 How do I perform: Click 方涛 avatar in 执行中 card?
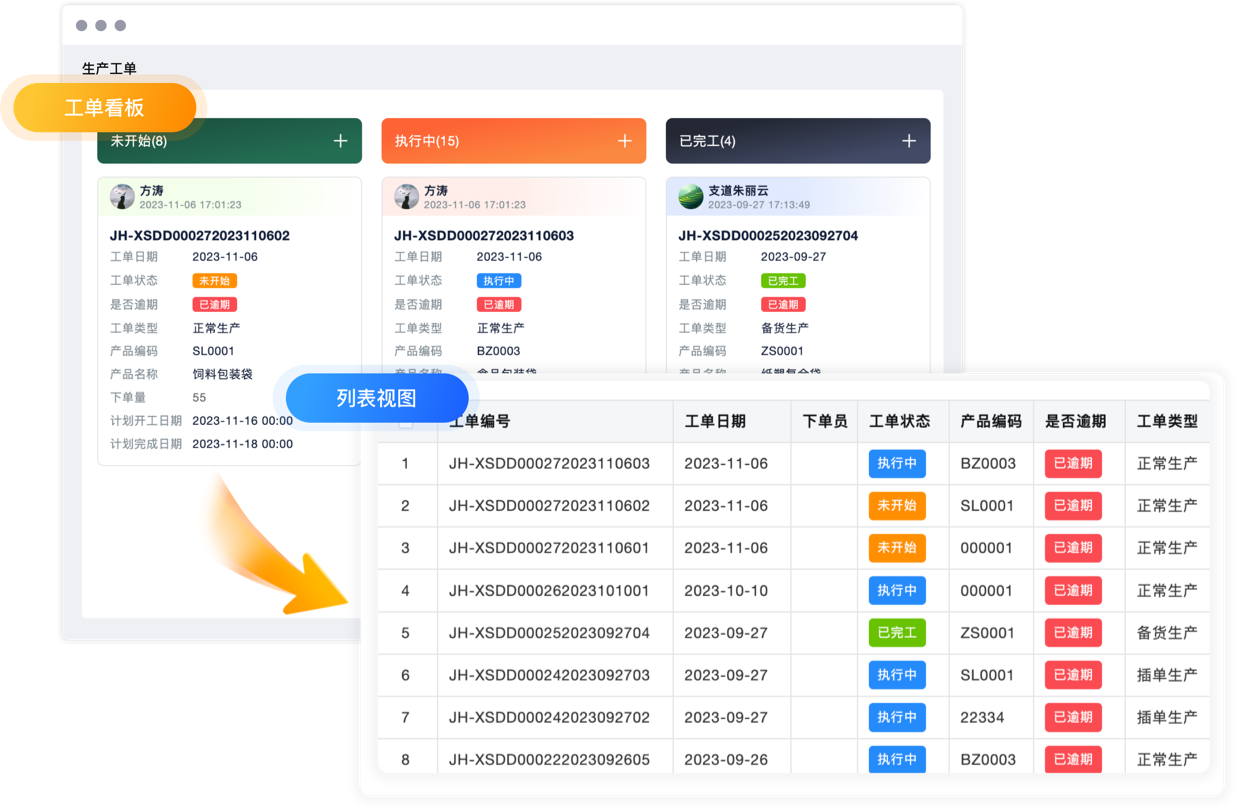(x=406, y=197)
